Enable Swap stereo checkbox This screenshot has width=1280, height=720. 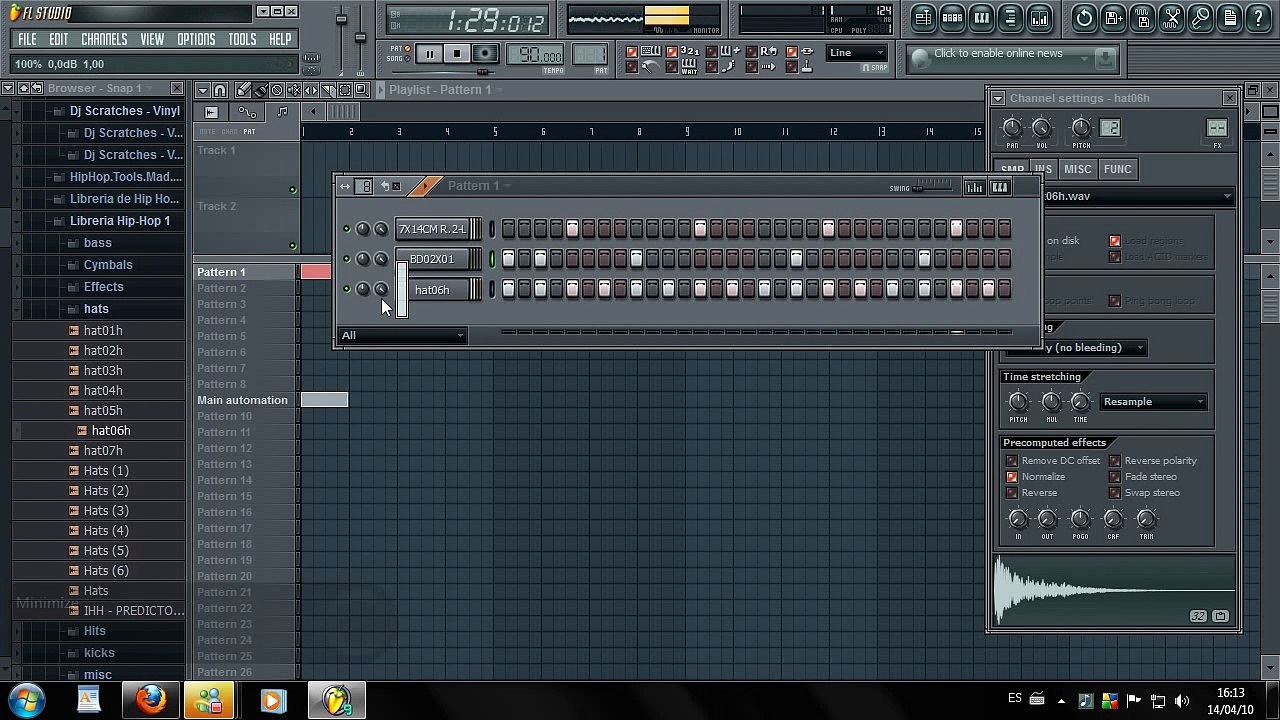coord(1115,493)
